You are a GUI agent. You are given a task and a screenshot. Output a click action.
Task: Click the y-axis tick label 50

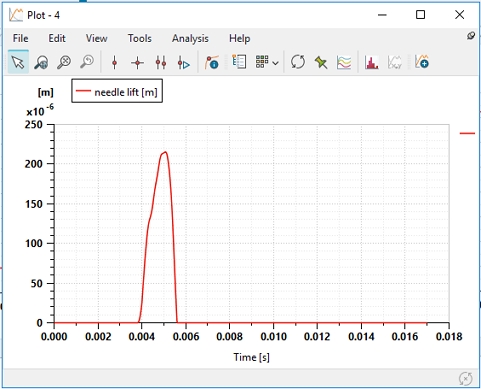click(37, 284)
